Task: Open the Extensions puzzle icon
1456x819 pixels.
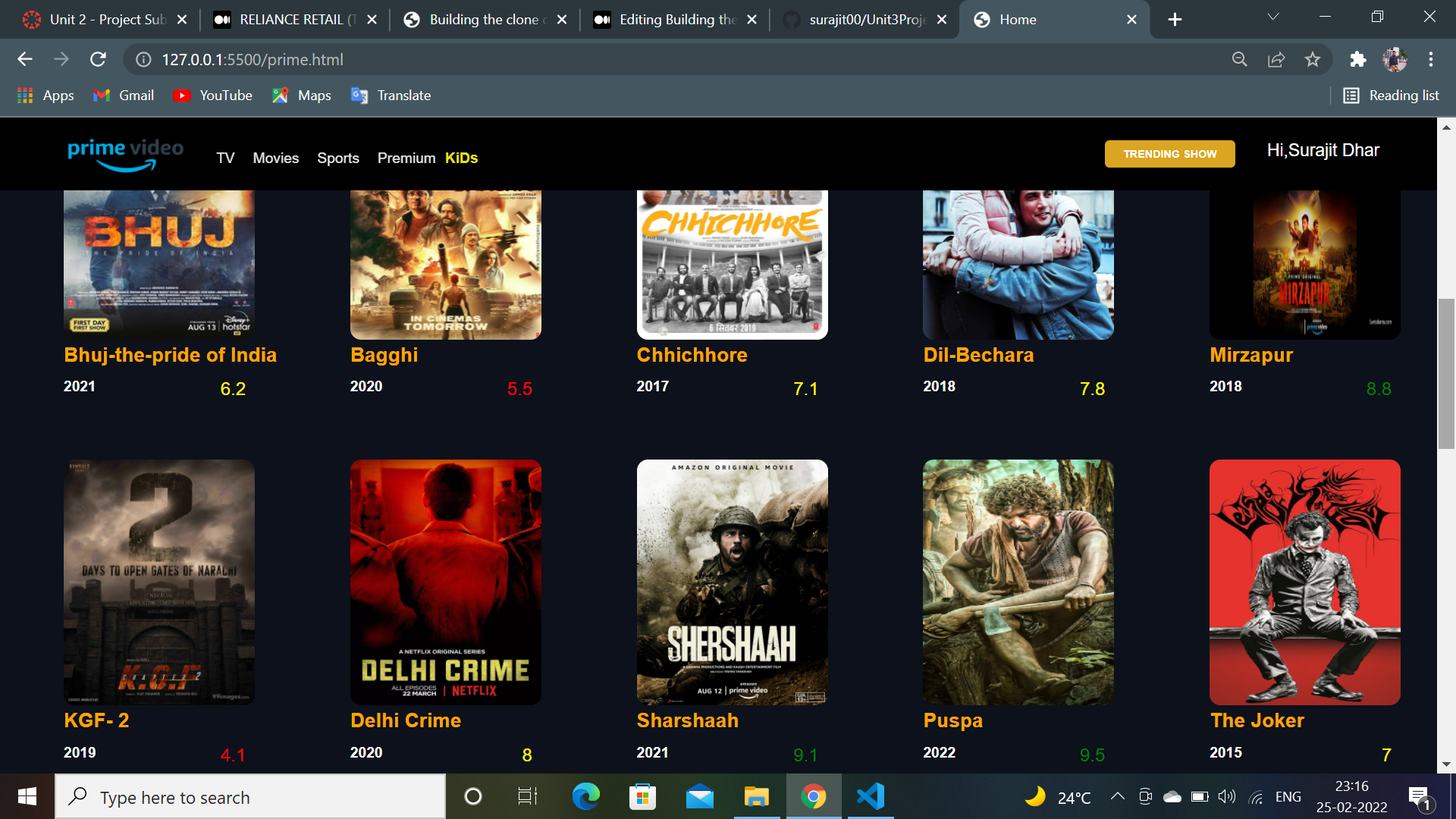Action: (1357, 59)
